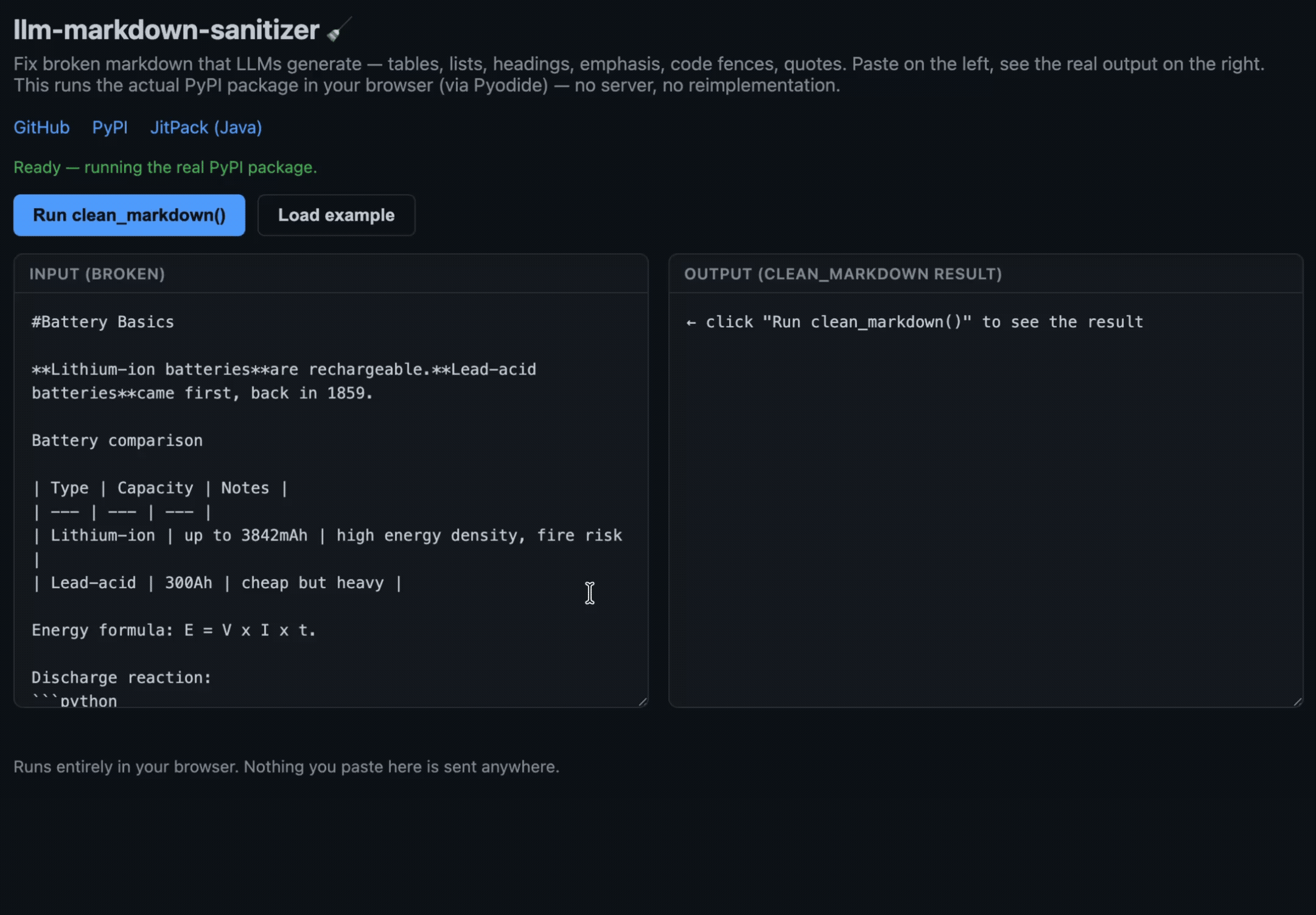Click the Load example button
Image resolution: width=1316 pixels, height=915 pixels.
pyautogui.click(x=336, y=215)
